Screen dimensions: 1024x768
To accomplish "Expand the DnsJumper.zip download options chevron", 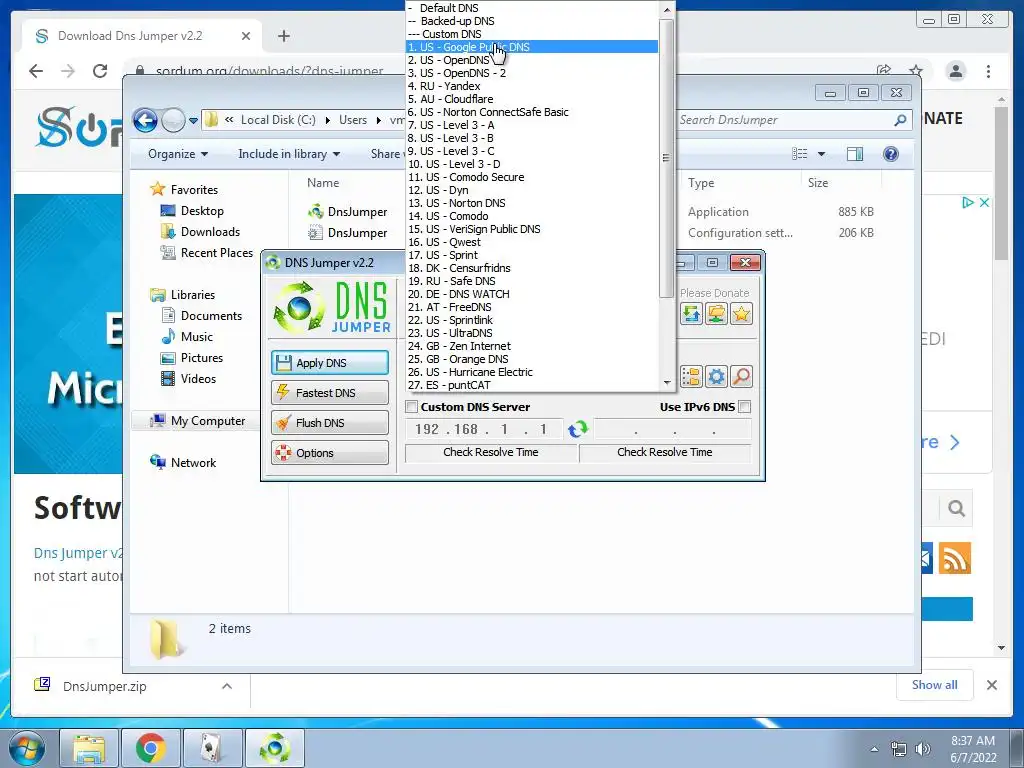I will coord(227,686).
